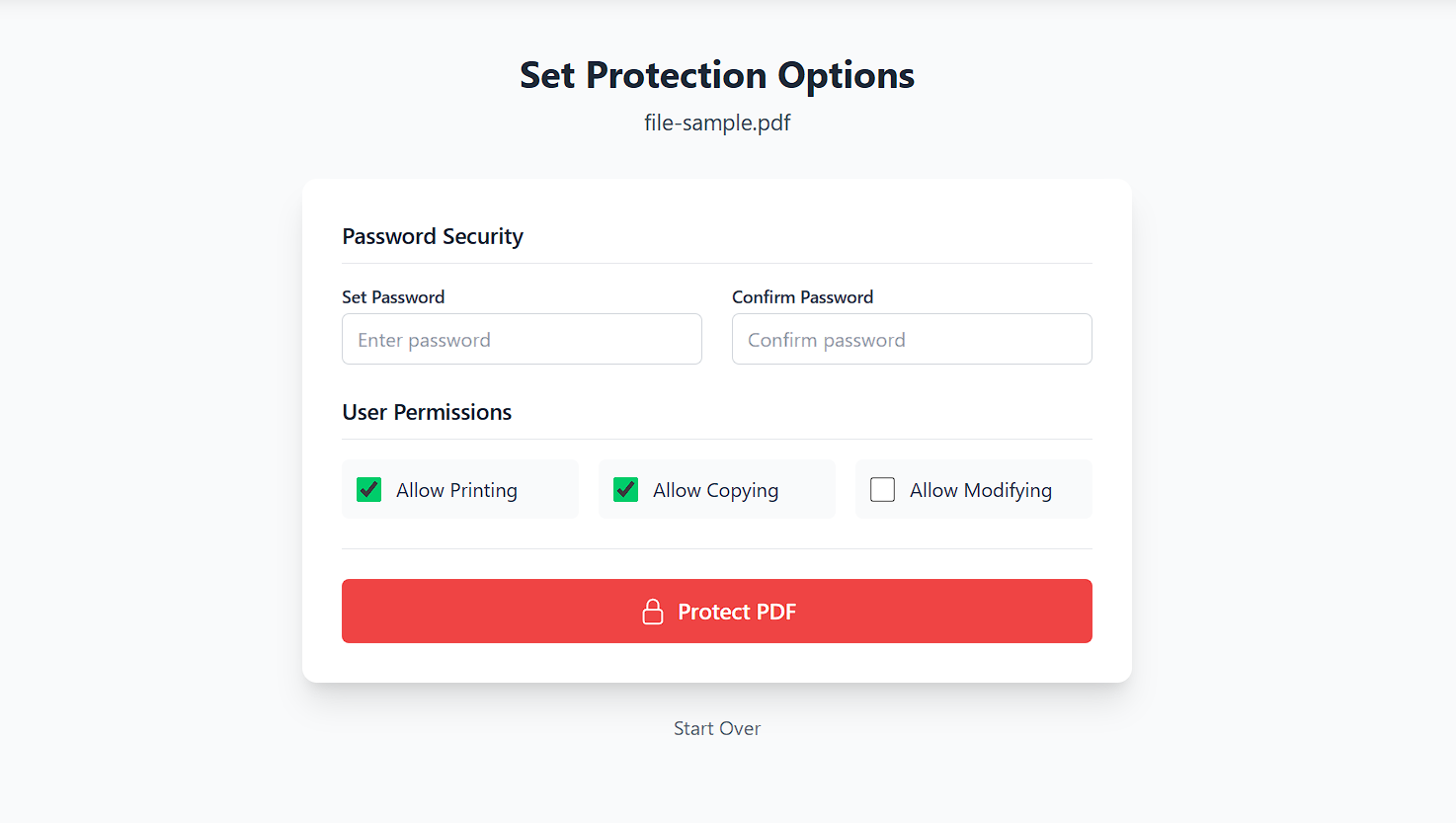Click the Confirm Password field label
Viewport: 1456px width, 823px height.
[802, 297]
